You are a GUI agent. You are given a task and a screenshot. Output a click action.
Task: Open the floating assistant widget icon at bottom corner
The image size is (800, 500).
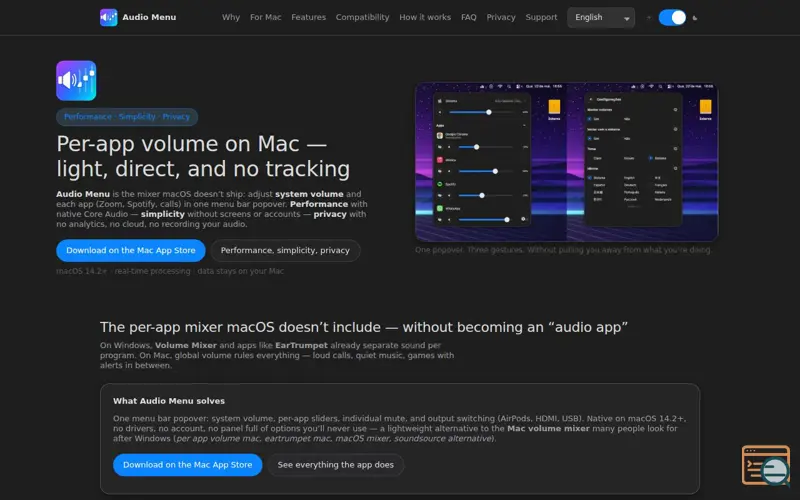click(x=766, y=465)
